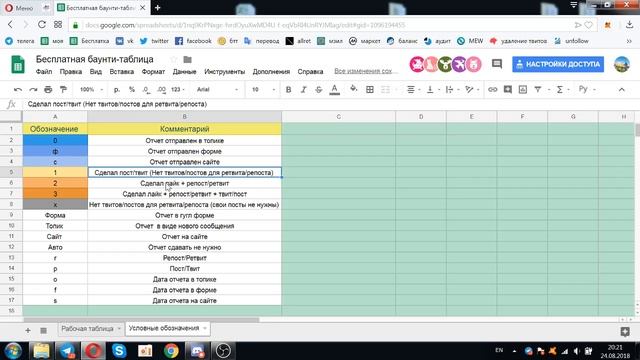Open Условные обозначения tab dropdown arrow
The image size is (640, 360).
204,328
